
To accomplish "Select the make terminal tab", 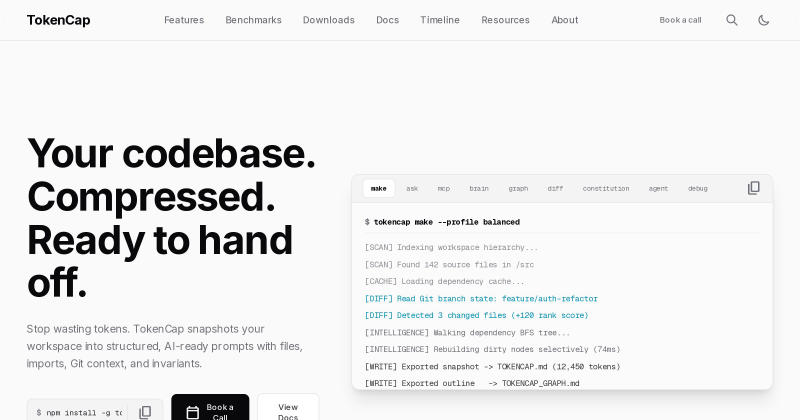I will coord(379,188).
